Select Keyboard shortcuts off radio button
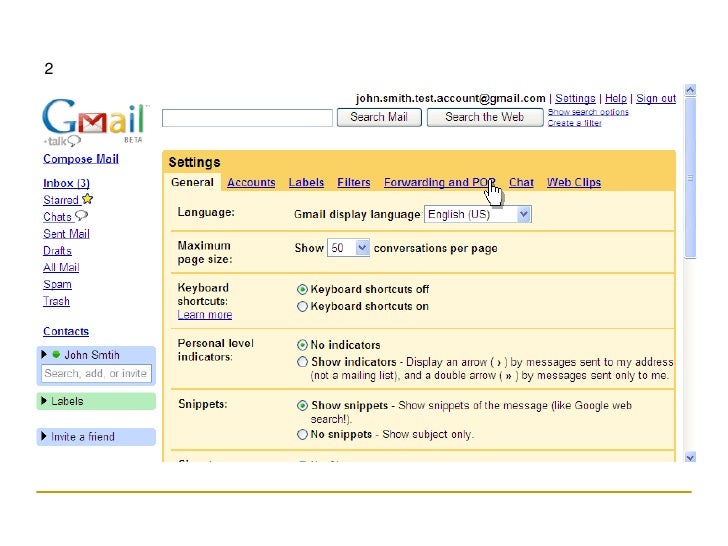This screenshot has height=546, width=728. pyautogui.click(x=302, y=290)
